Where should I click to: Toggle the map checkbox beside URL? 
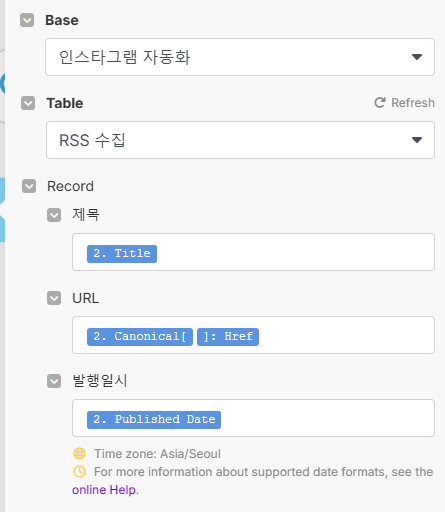[54, 298]
